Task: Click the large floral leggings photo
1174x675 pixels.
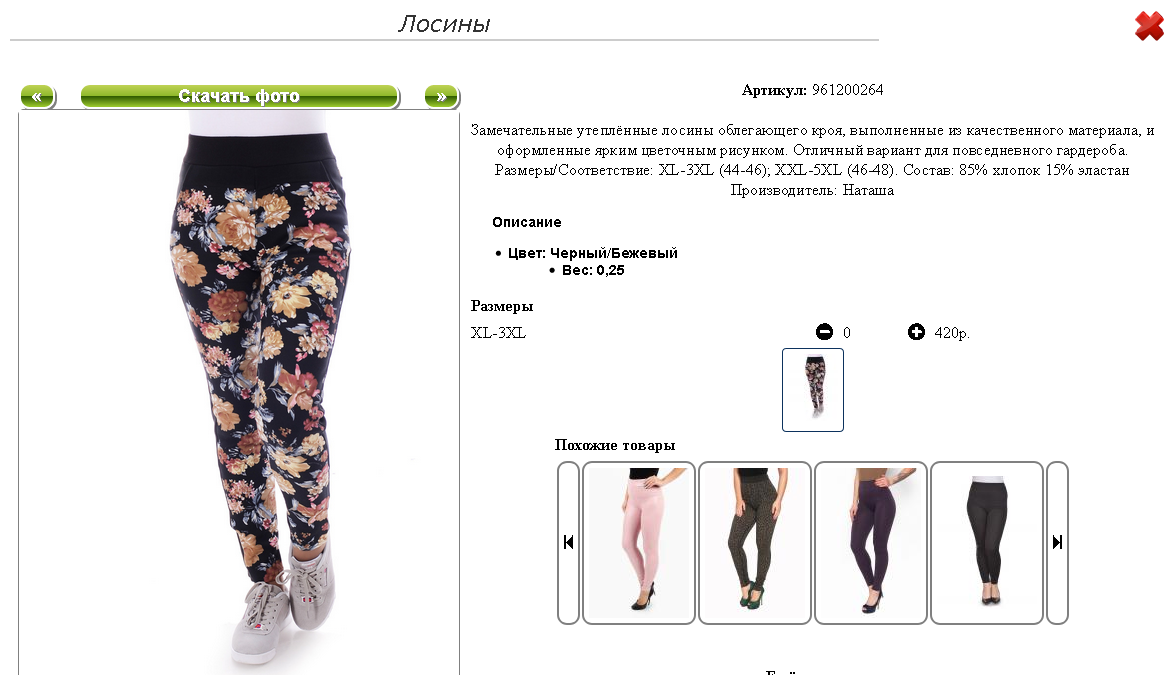Action: [239, 393]
